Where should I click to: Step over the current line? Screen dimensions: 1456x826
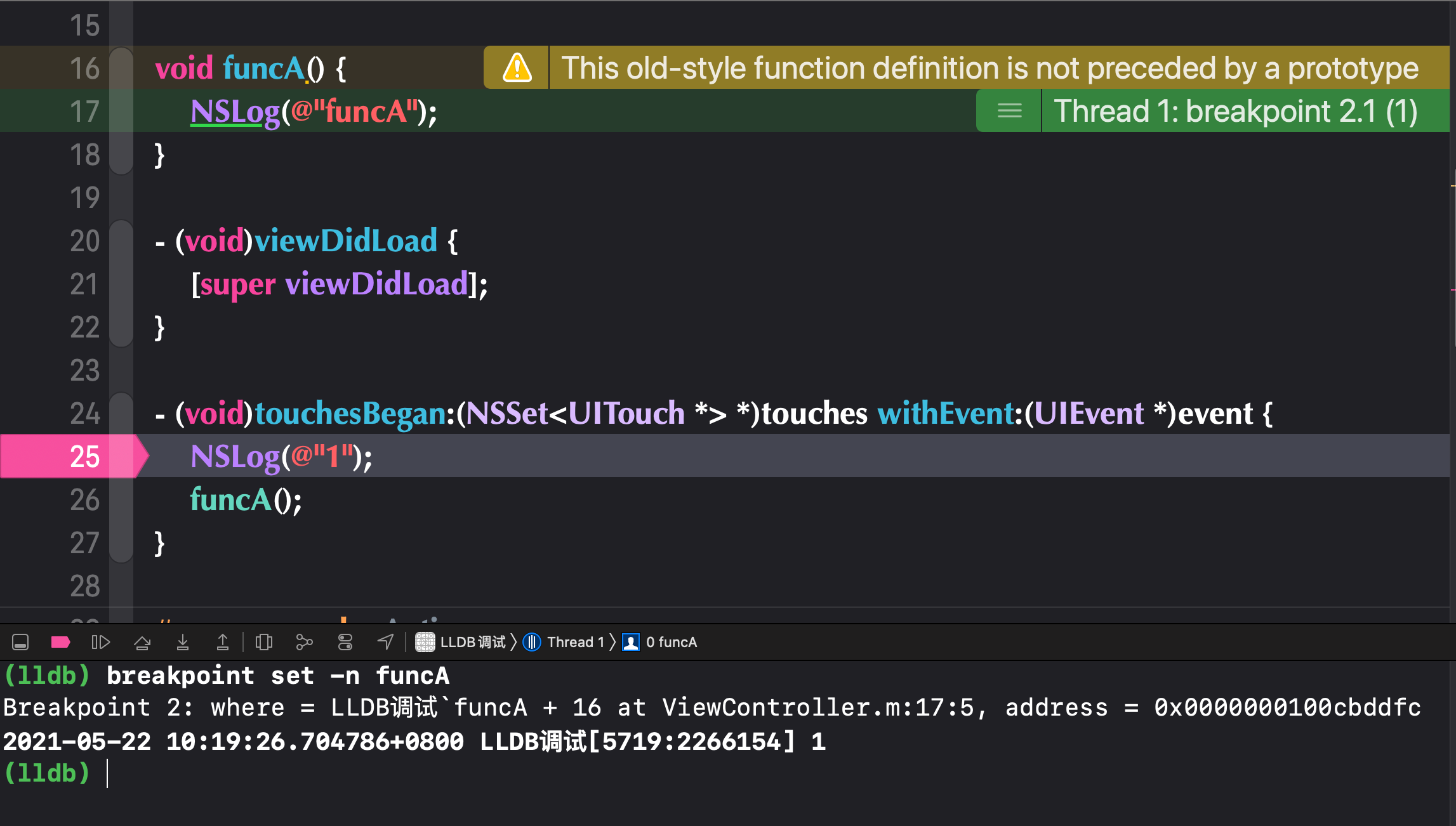(142, 642)
